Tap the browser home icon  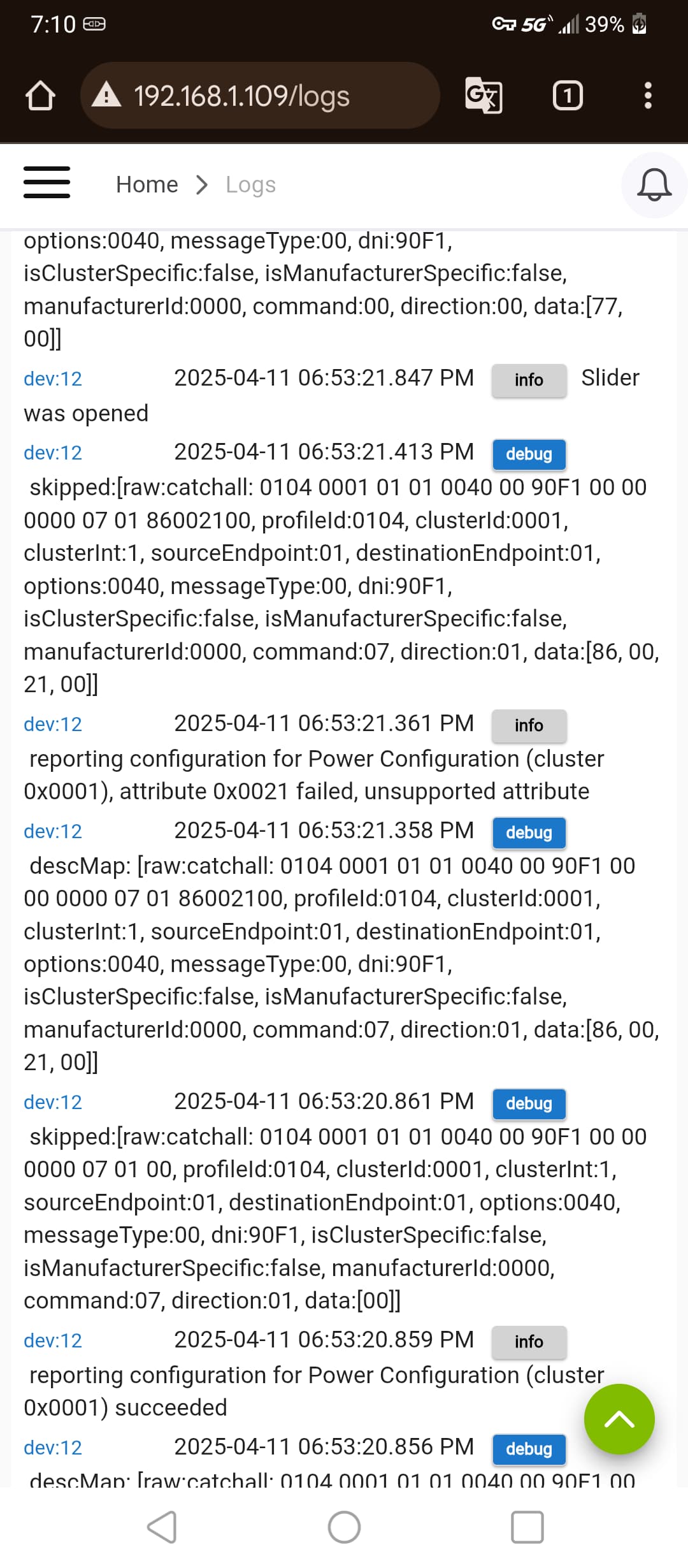pos(40,96)
